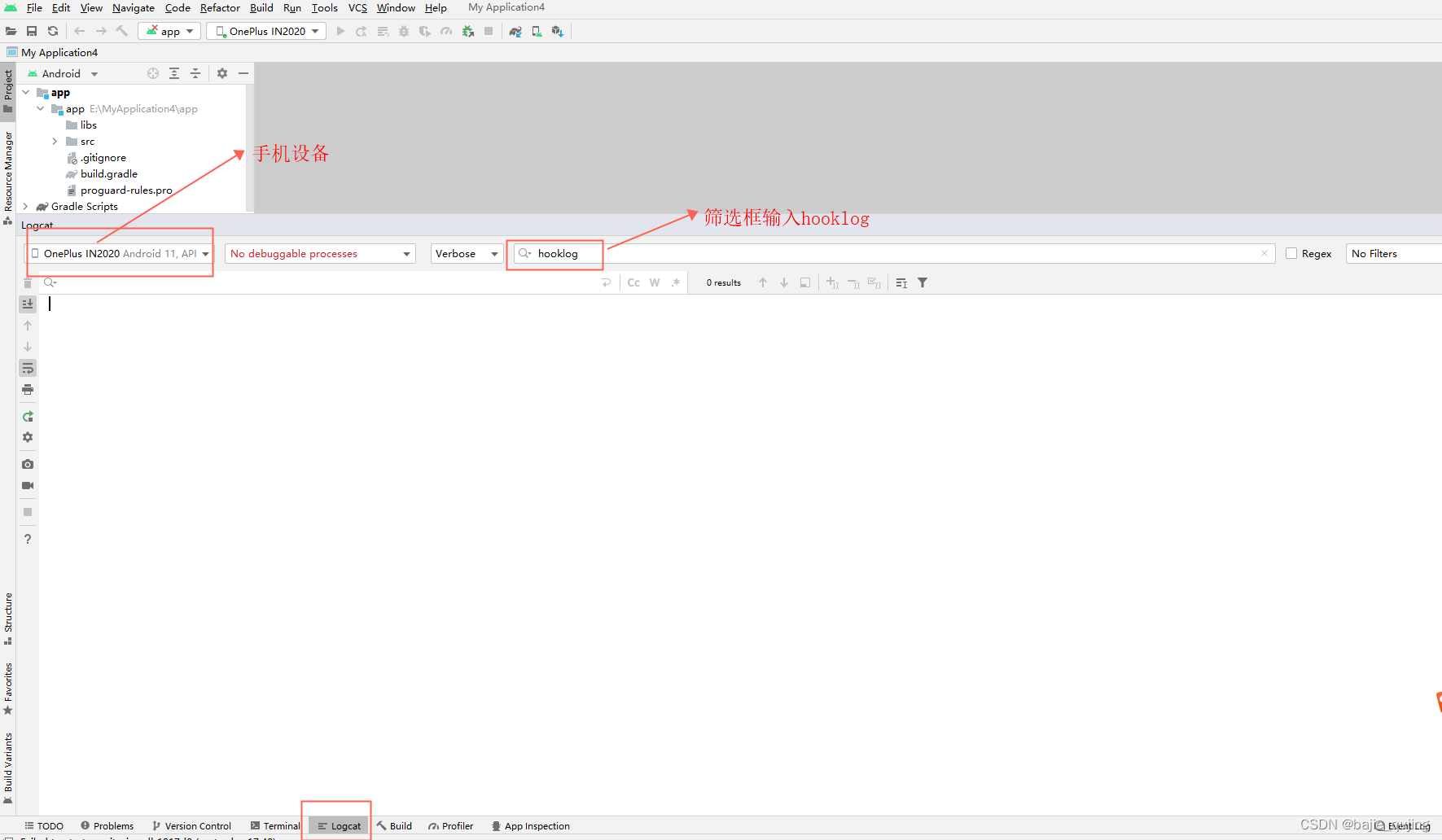Open the Logcat device selector OnePlus IN2020 Android 11
The height and width of the screenshot is (840, 1442).
(120, 253)
